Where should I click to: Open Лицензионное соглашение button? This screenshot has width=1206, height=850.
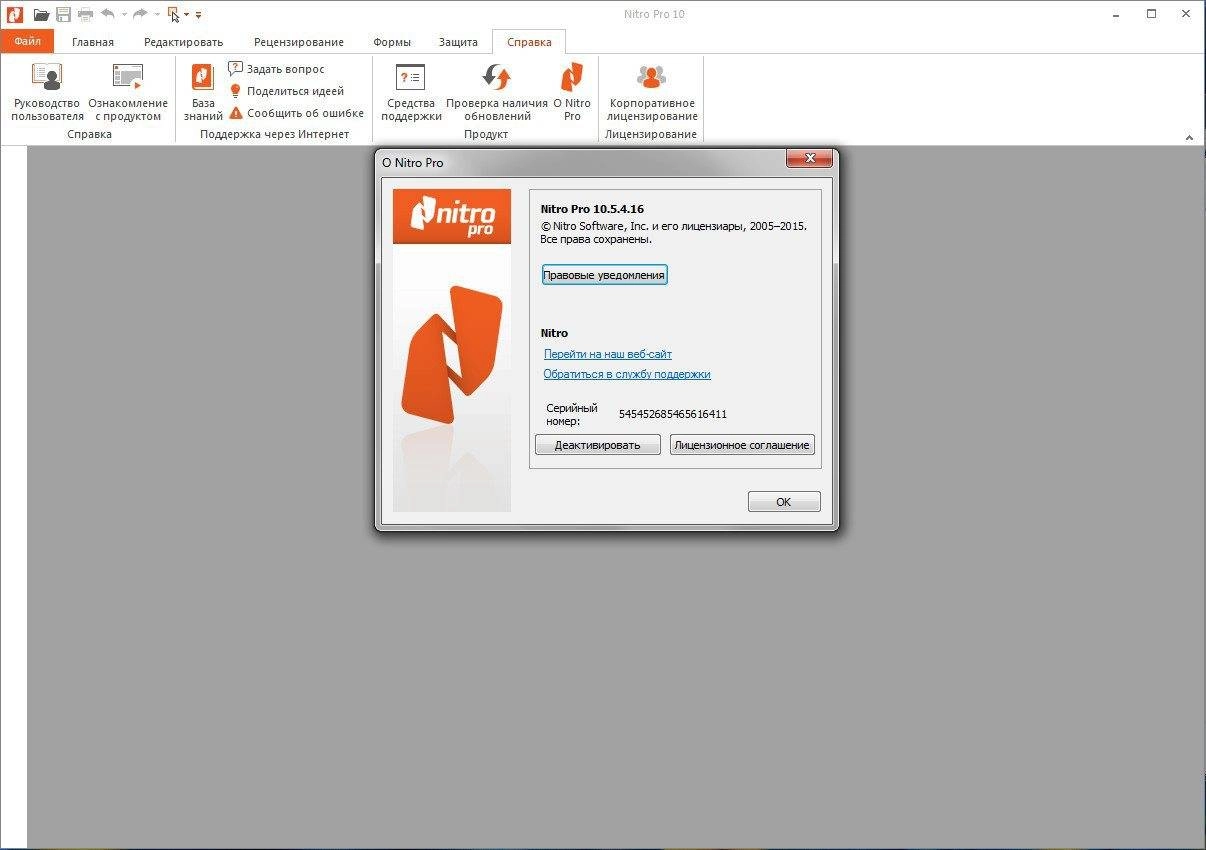pos(742,445)
